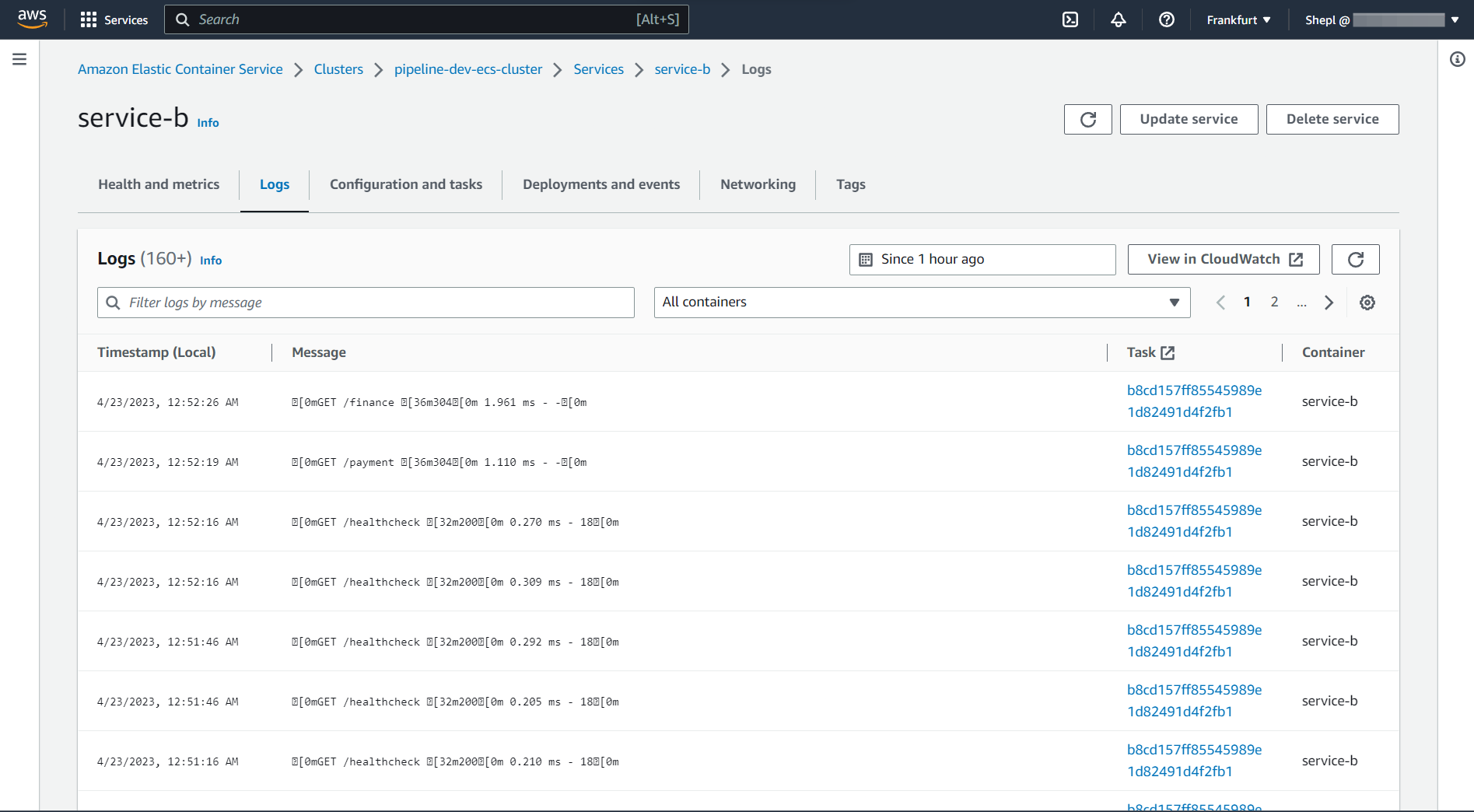Open the notifications bell

click(1119, 19)
